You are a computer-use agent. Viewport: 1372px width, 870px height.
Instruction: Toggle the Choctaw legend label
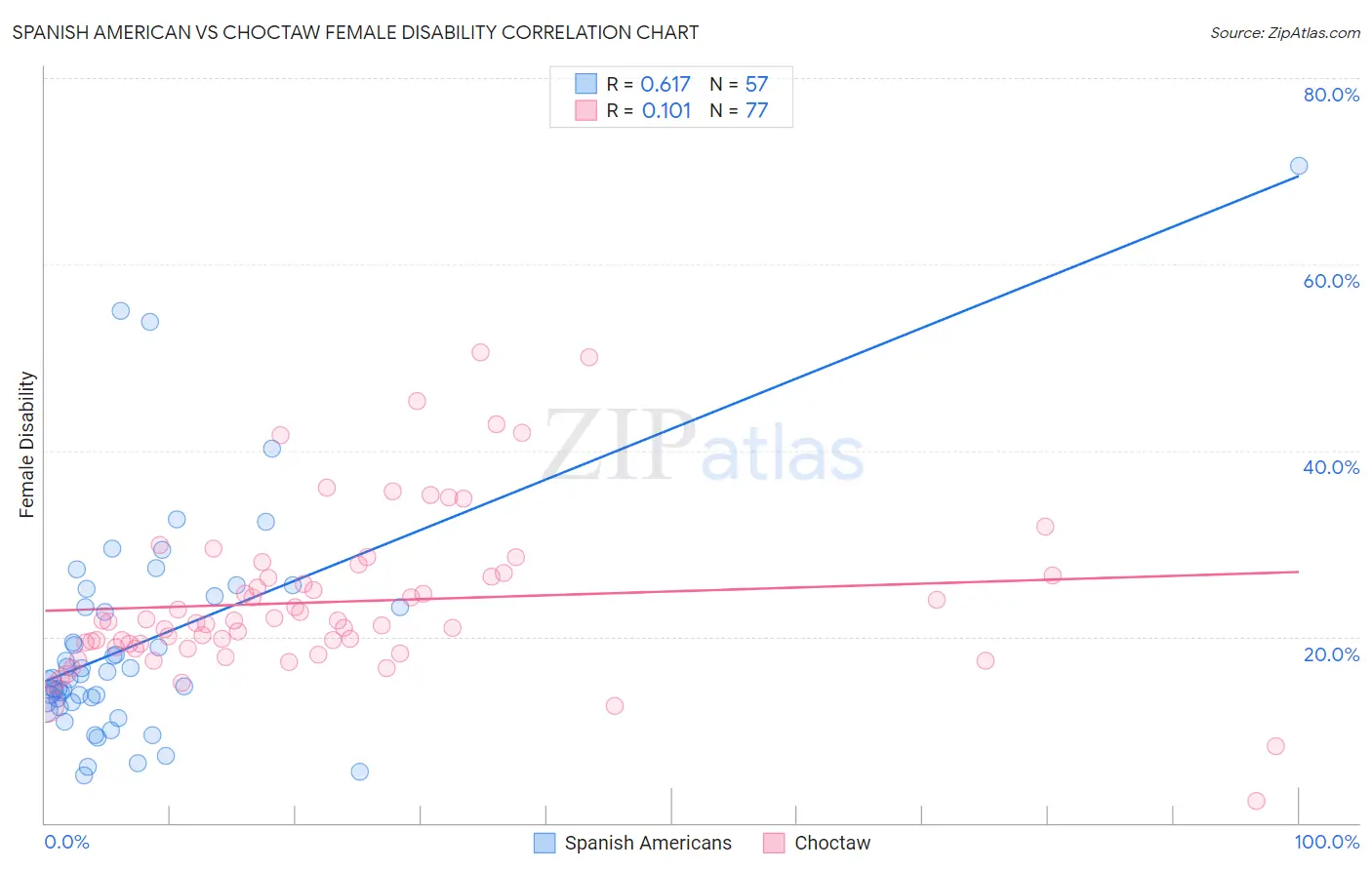coord(832,843)
